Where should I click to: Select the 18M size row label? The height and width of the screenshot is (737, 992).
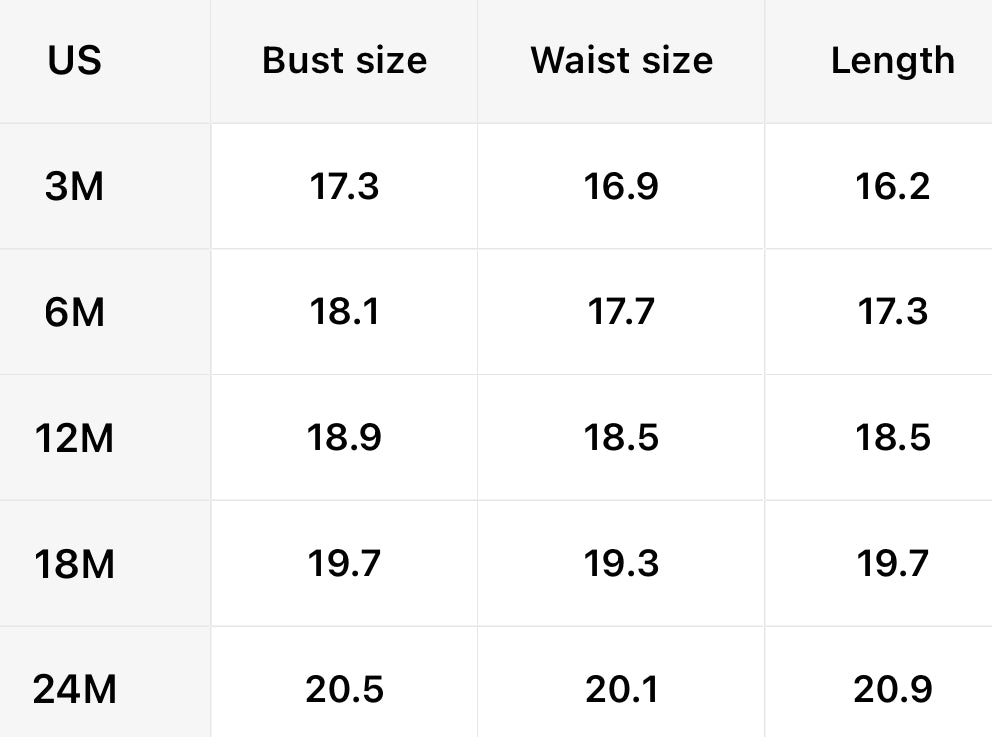click(75, 564)
